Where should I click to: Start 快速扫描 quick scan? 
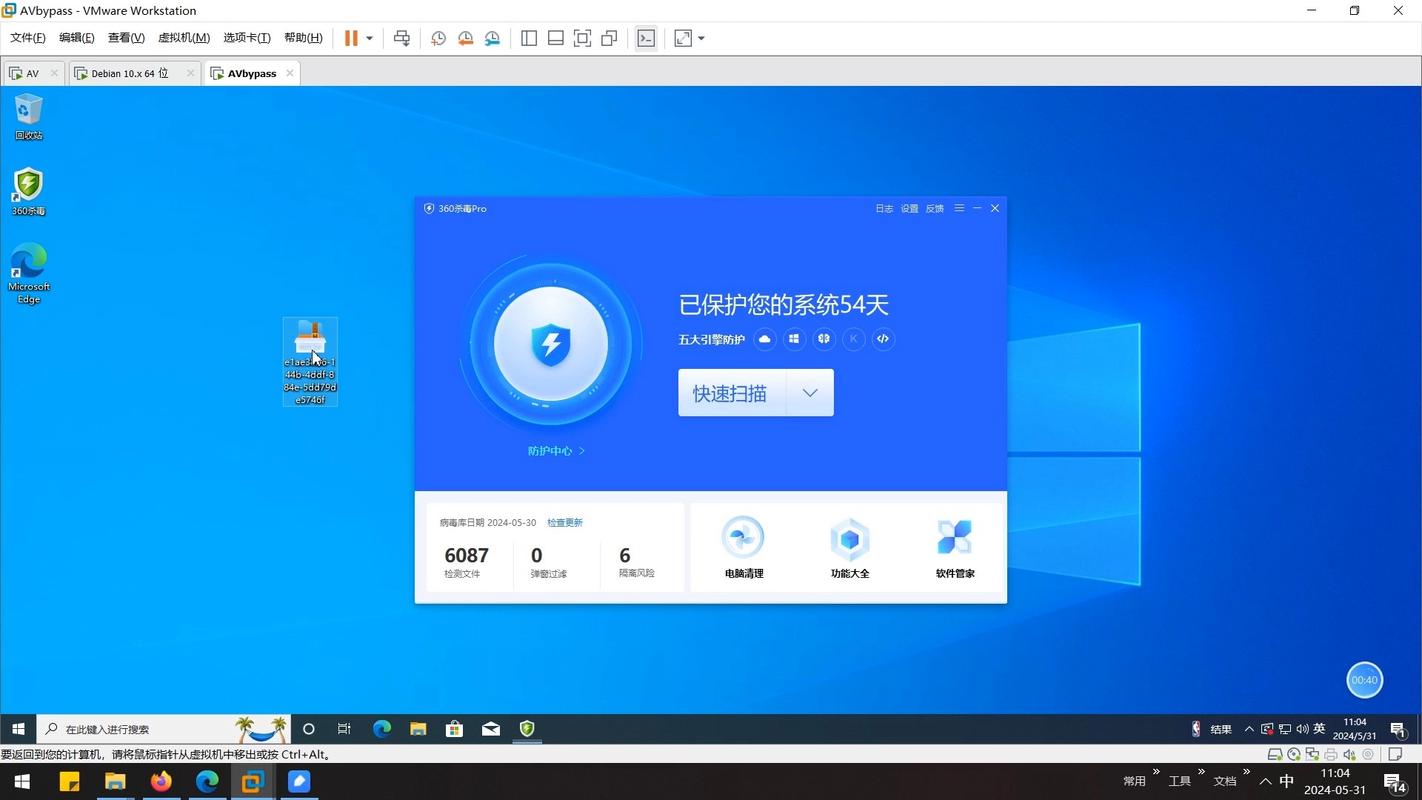(731, 393)
